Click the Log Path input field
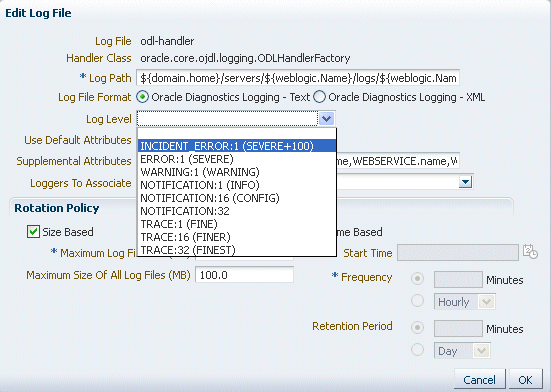This screenshot has height=392, width=551. [298, 78]
